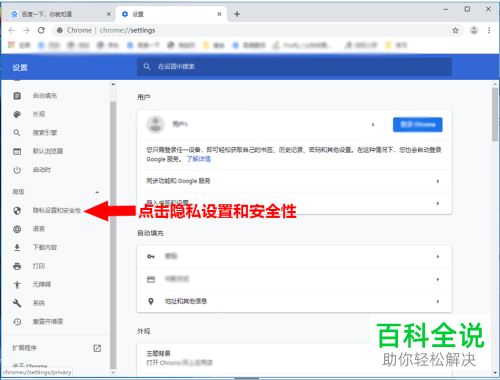This screenshot has height=380, width=500.
Task: Open Printing printer icon in sidebar
Action: (17, 266)
